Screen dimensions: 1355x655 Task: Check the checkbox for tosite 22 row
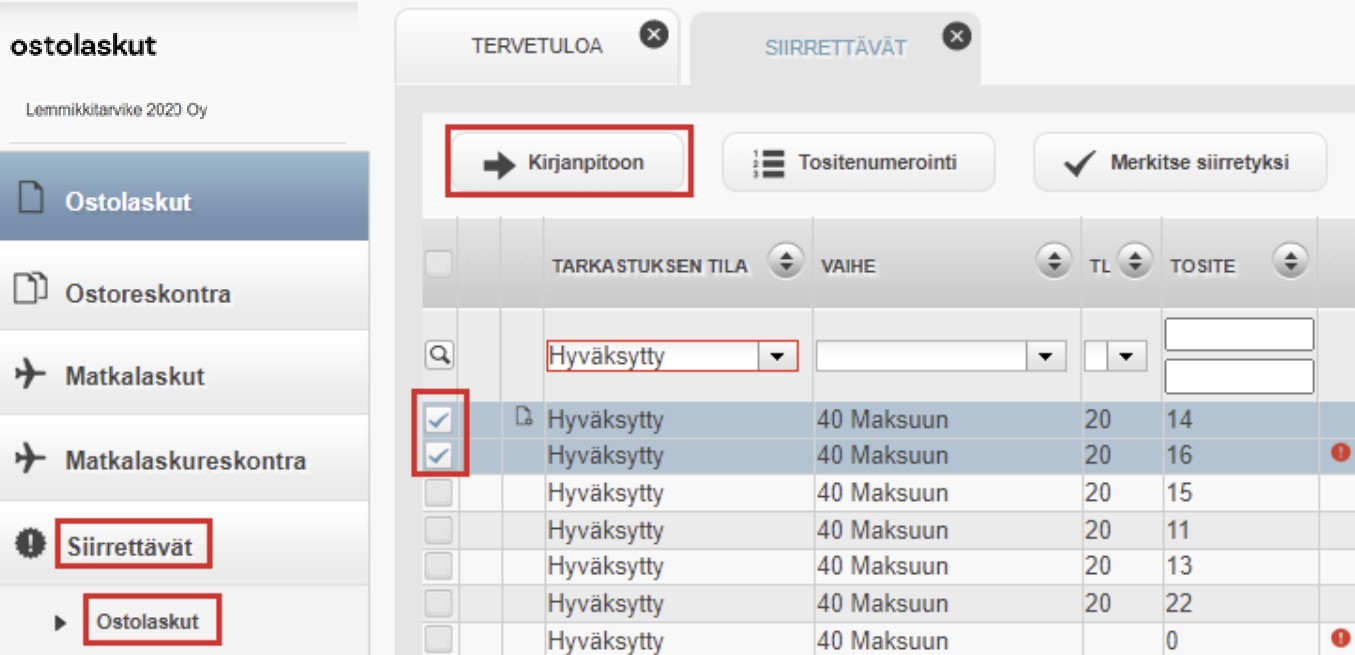coord(439,602)
